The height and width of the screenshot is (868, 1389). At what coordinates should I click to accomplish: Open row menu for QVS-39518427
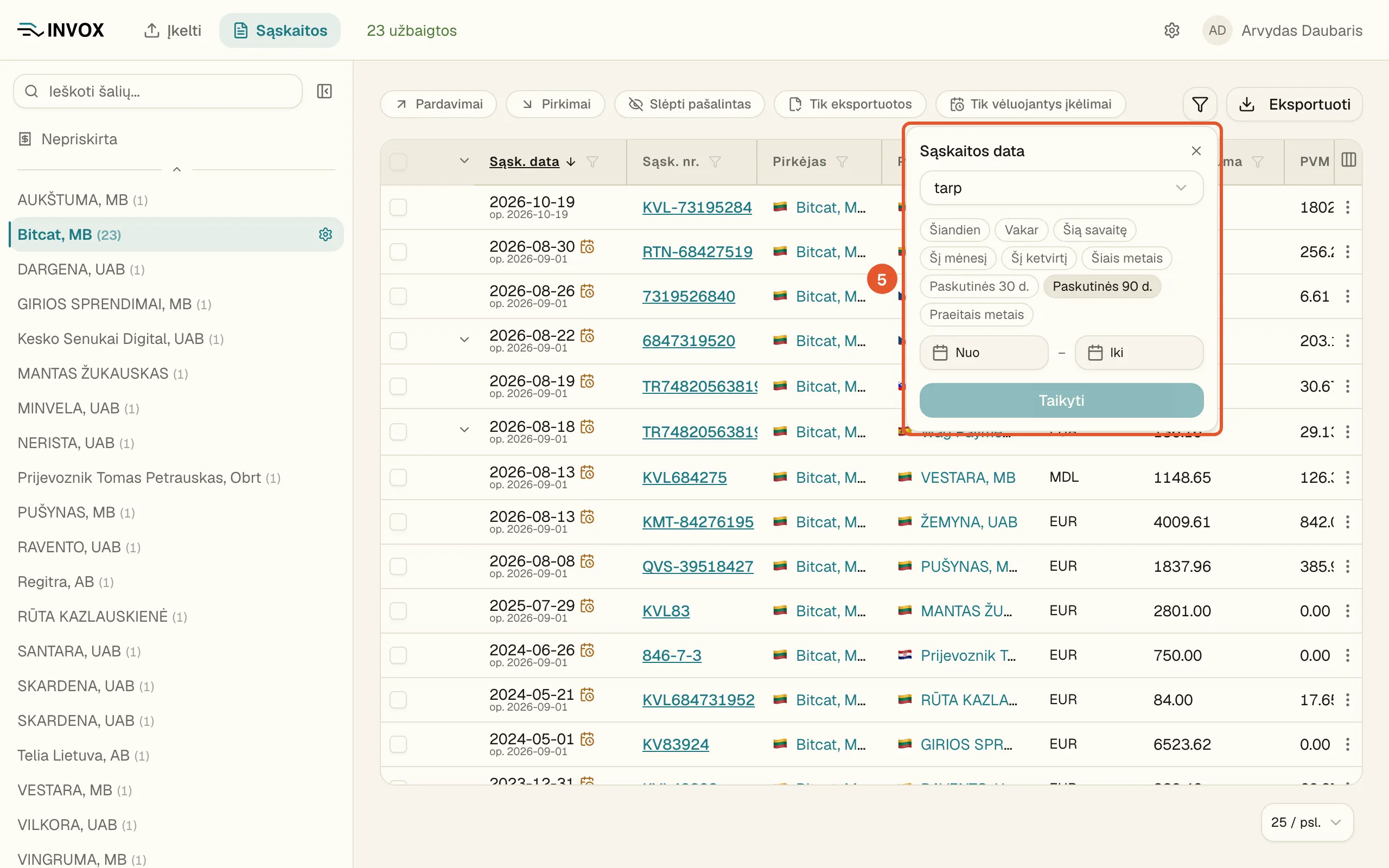(x=1348, y=566)
